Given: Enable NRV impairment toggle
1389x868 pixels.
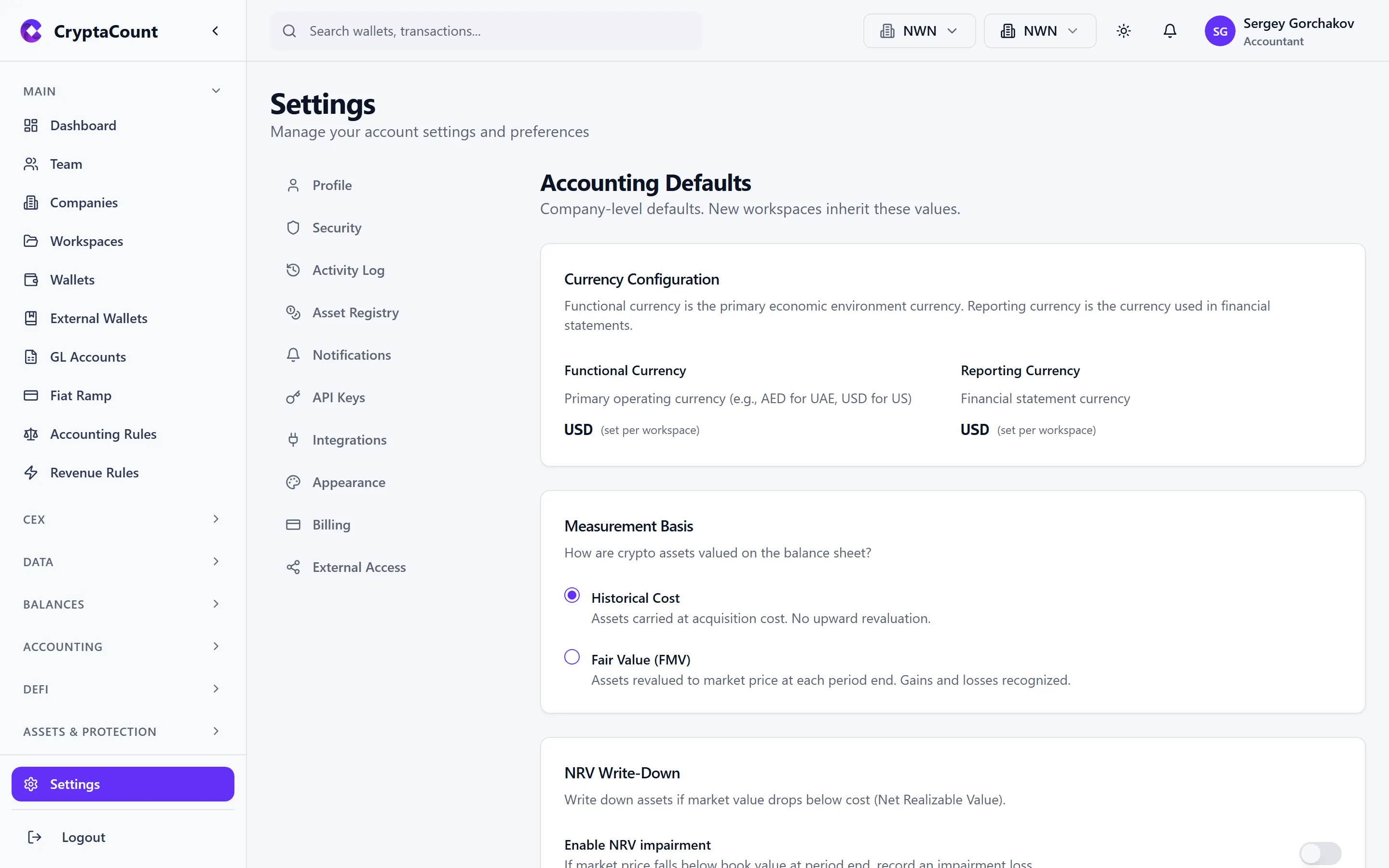Looking at the screenshot, I should tap(1320, 854).
